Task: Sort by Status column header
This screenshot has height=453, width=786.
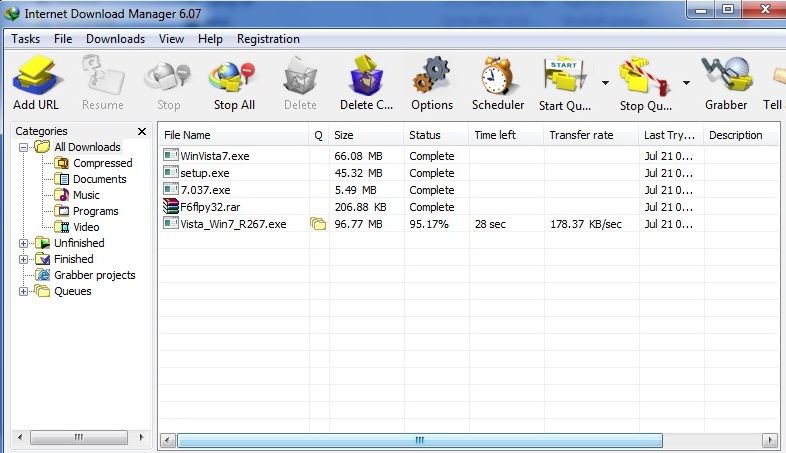Action: point(436,135)
